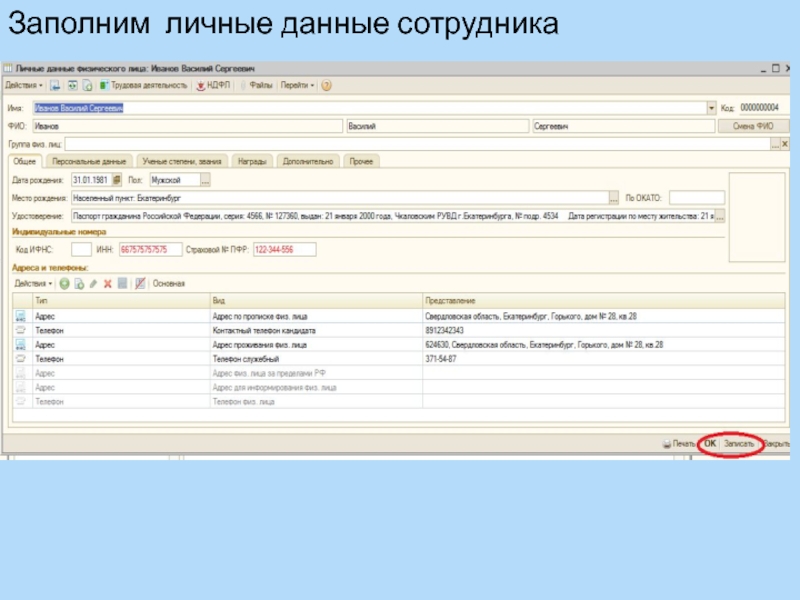Switch to the Персональные данные tab
800x600 pixels.
pyautogui.click(x=89, y=161)
